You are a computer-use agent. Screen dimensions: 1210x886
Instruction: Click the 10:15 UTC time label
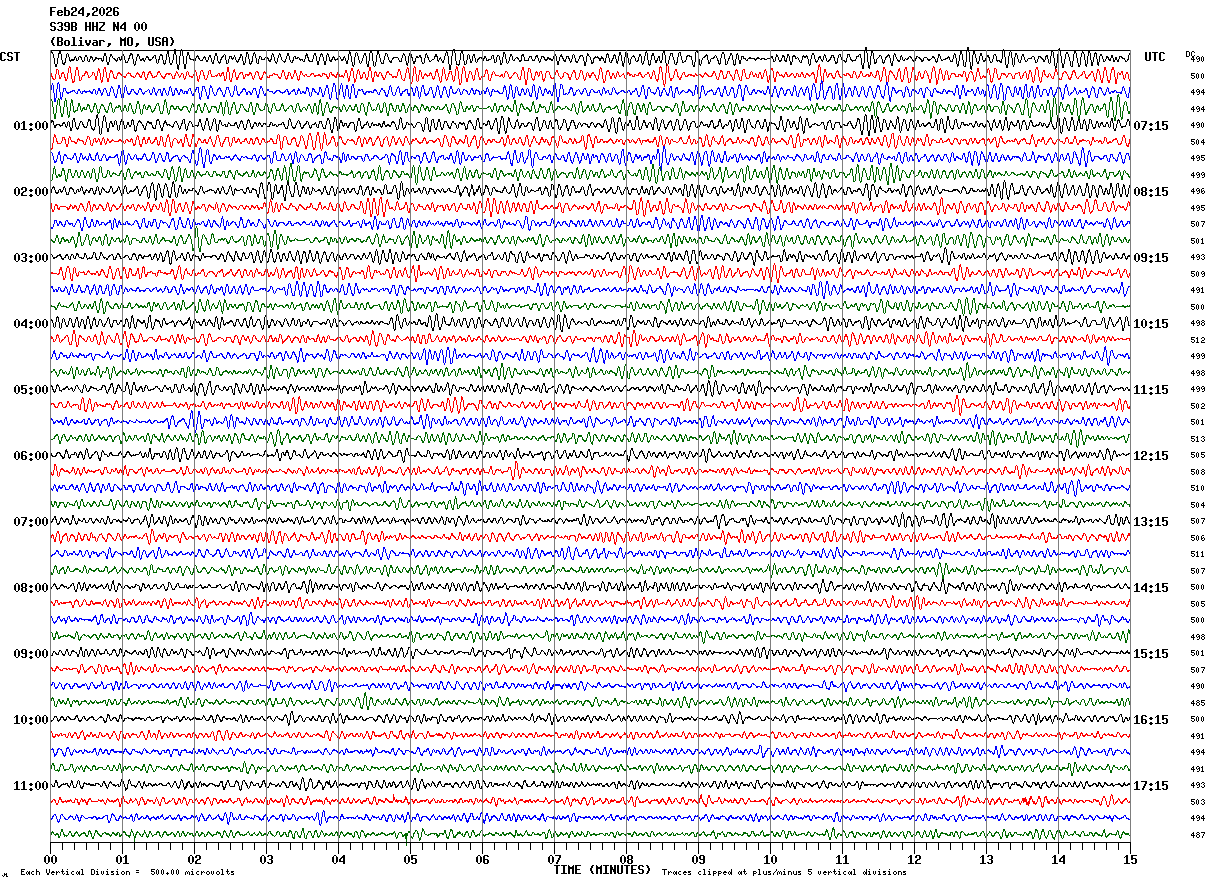(x=1151, y=324)
